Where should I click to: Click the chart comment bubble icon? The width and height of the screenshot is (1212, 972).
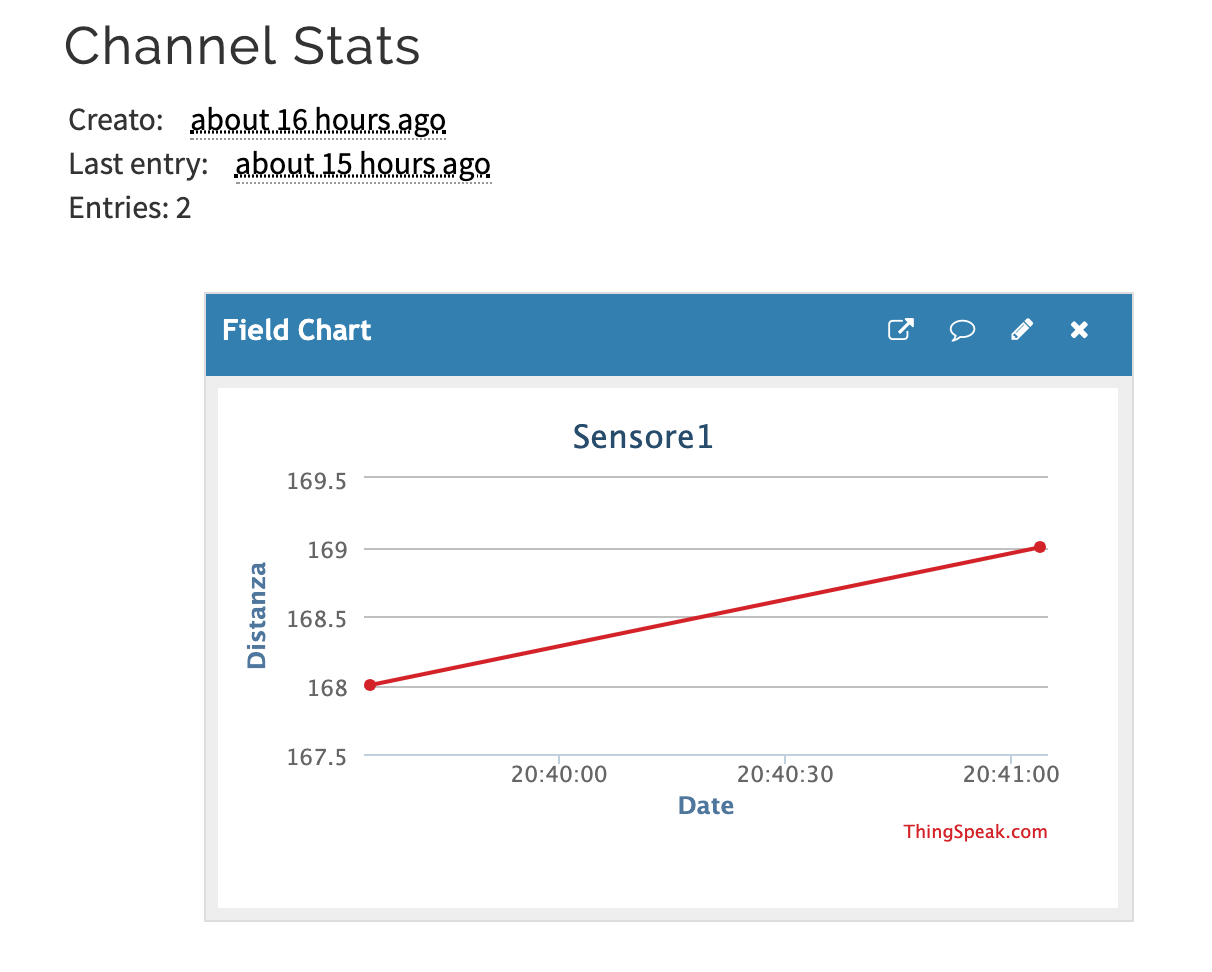tap(962, 330)
